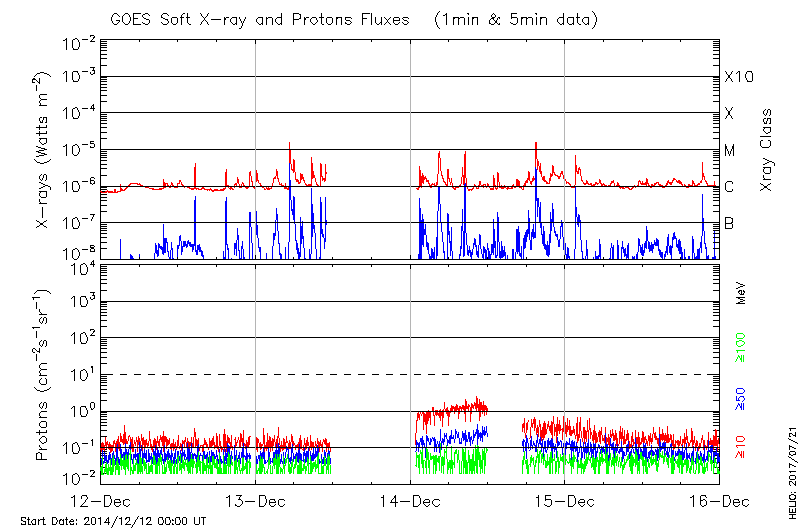
Task: Click the 'X10' X-ray class label
Action: click(738, 77)
